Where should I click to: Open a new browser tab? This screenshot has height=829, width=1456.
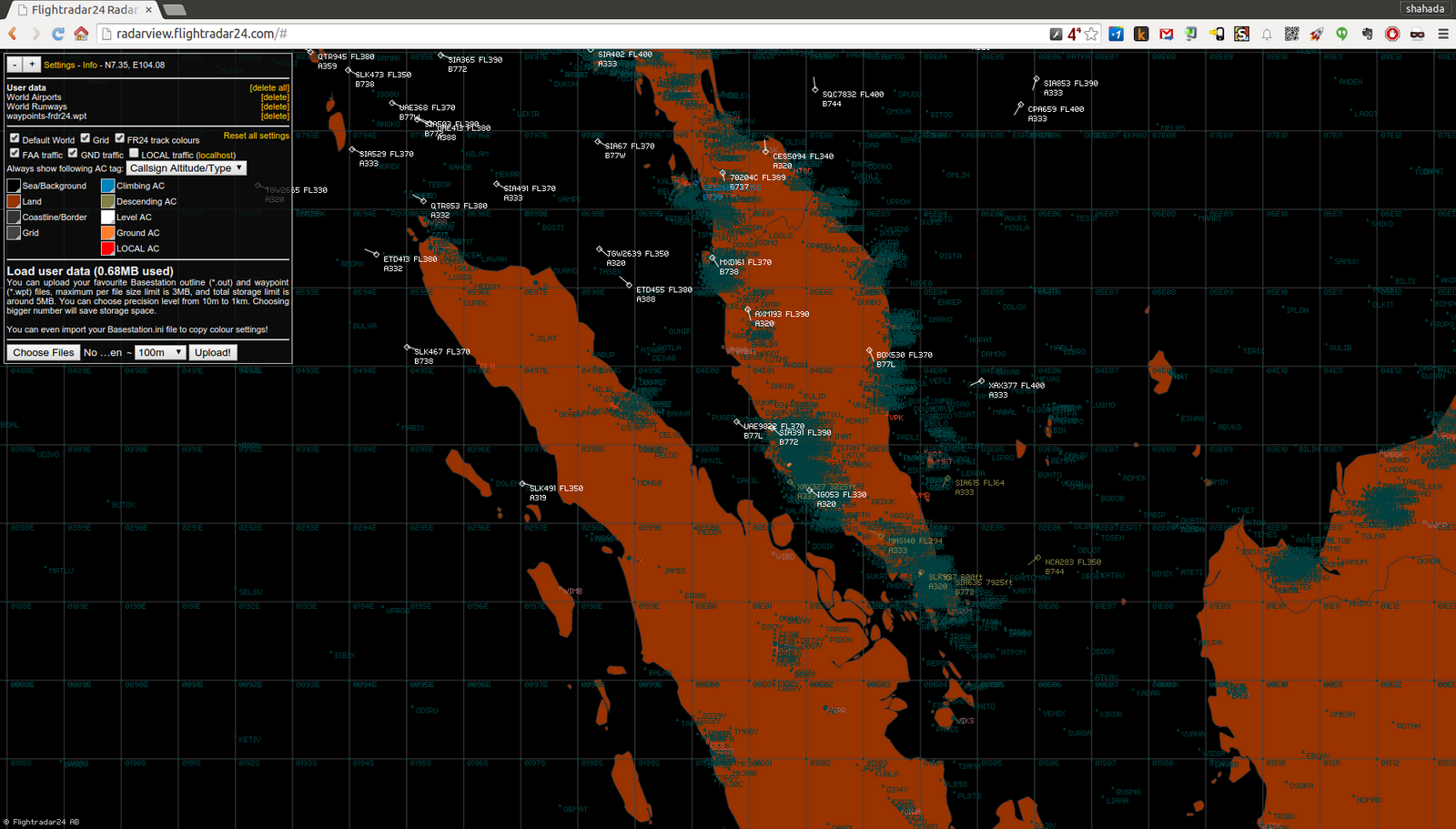pyautogui.click(x=174, y=10)
